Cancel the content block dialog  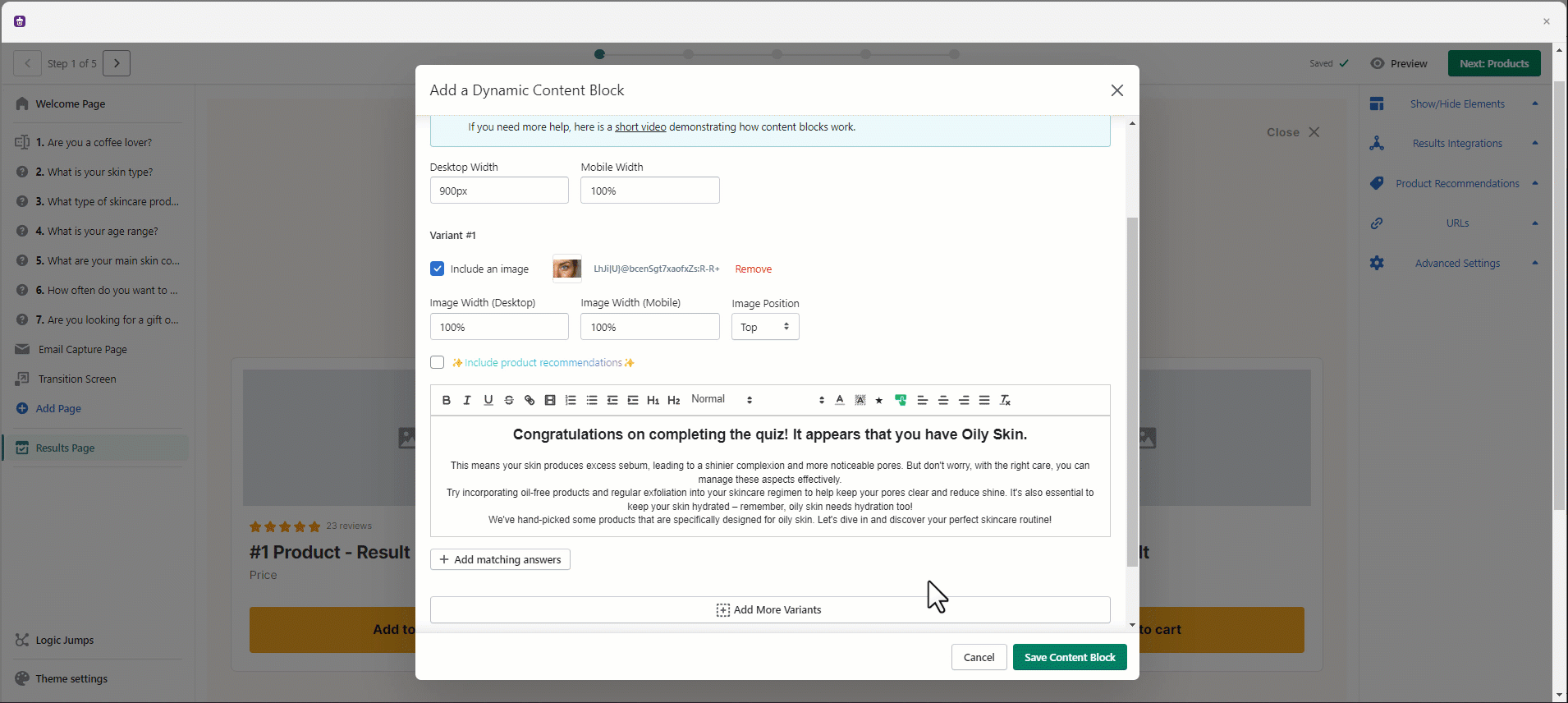(x=979, y=657)
